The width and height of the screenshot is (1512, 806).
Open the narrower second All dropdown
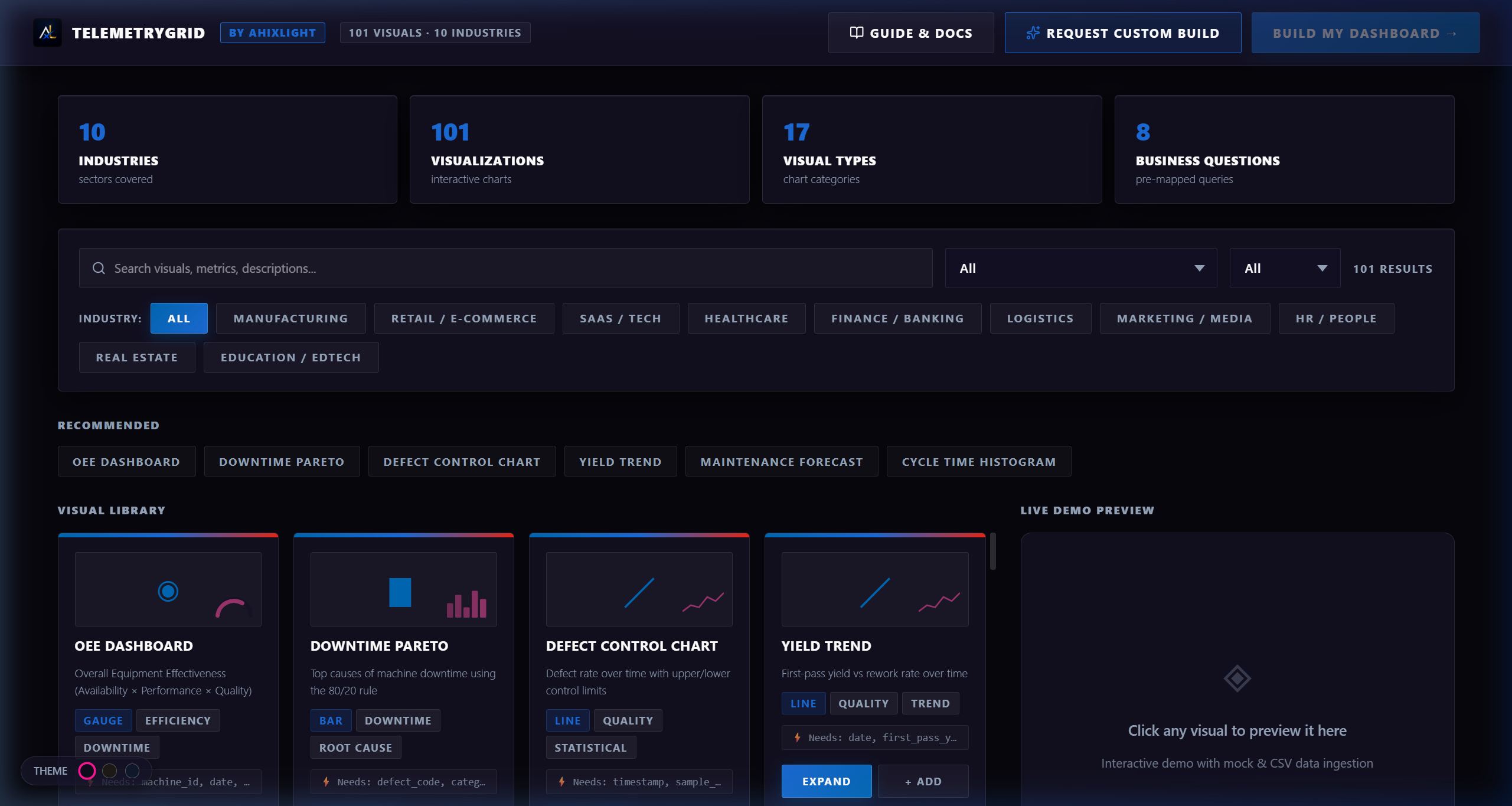[x=1285, y=268]
